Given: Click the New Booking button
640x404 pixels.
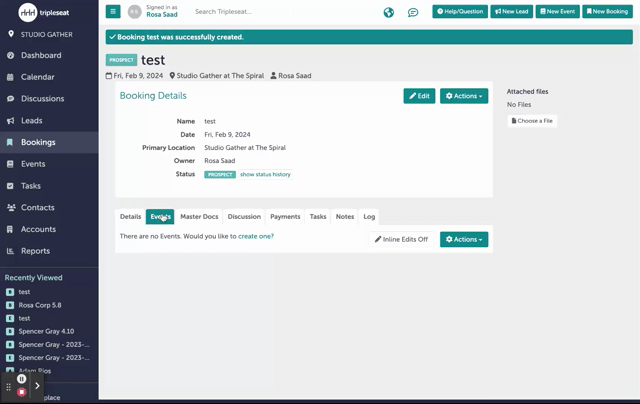Looking at the screenshot, I should click(x=608, y=12).
